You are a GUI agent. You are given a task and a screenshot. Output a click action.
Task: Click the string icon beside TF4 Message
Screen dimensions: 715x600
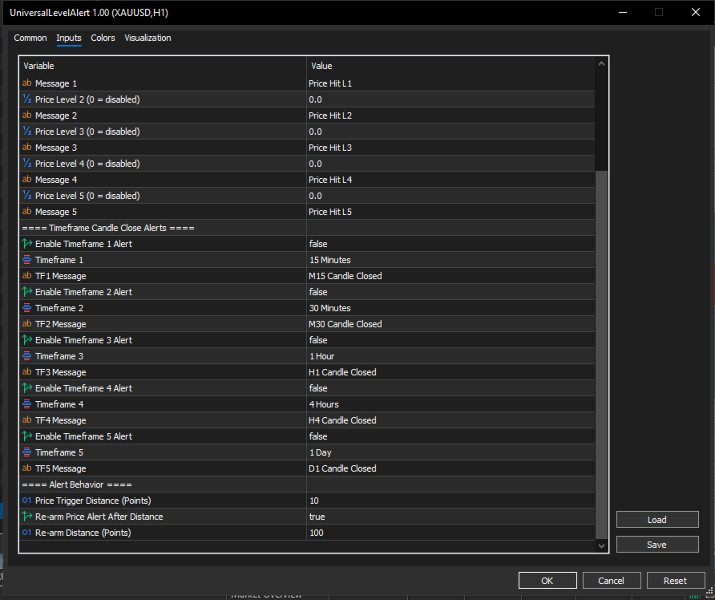tap(27, 420)
